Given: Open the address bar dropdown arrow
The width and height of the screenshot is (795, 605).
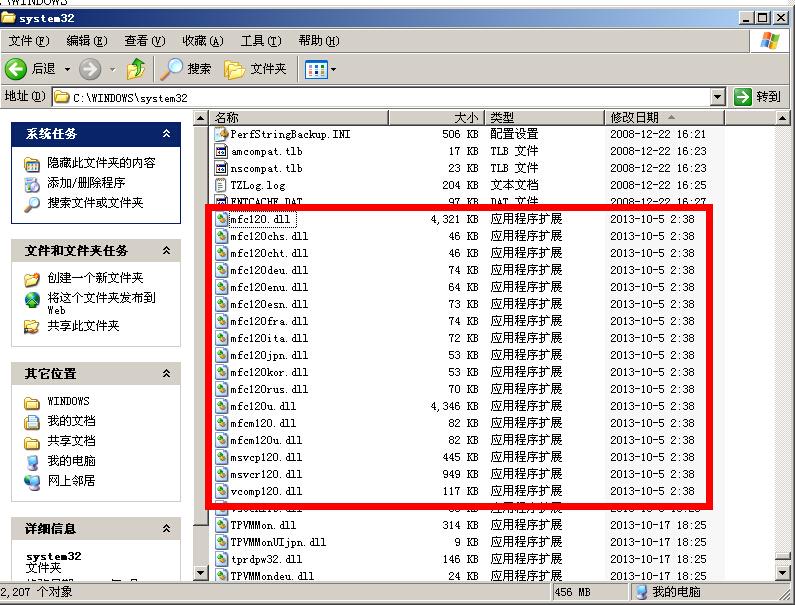Looking at the screenshot, I should click(x=717, y=96).
